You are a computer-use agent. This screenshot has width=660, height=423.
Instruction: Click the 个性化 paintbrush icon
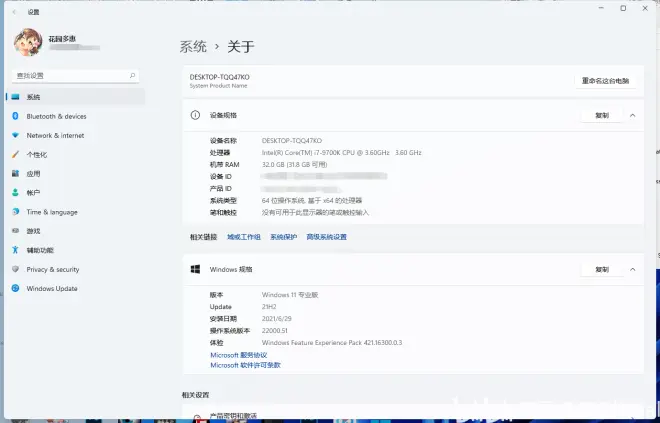pos(16,154)
